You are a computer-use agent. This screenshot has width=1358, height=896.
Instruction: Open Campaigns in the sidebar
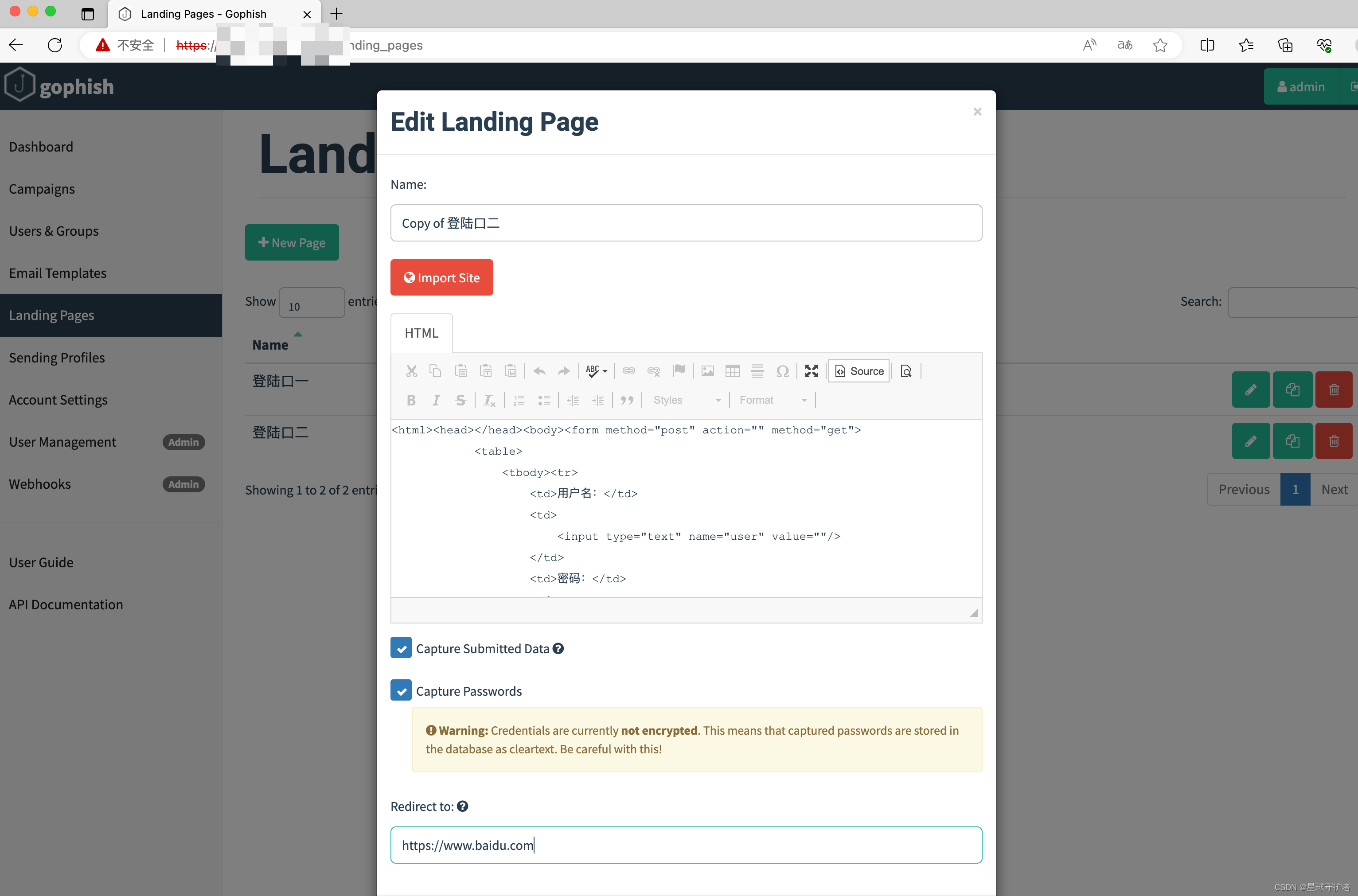pos(42,189)
